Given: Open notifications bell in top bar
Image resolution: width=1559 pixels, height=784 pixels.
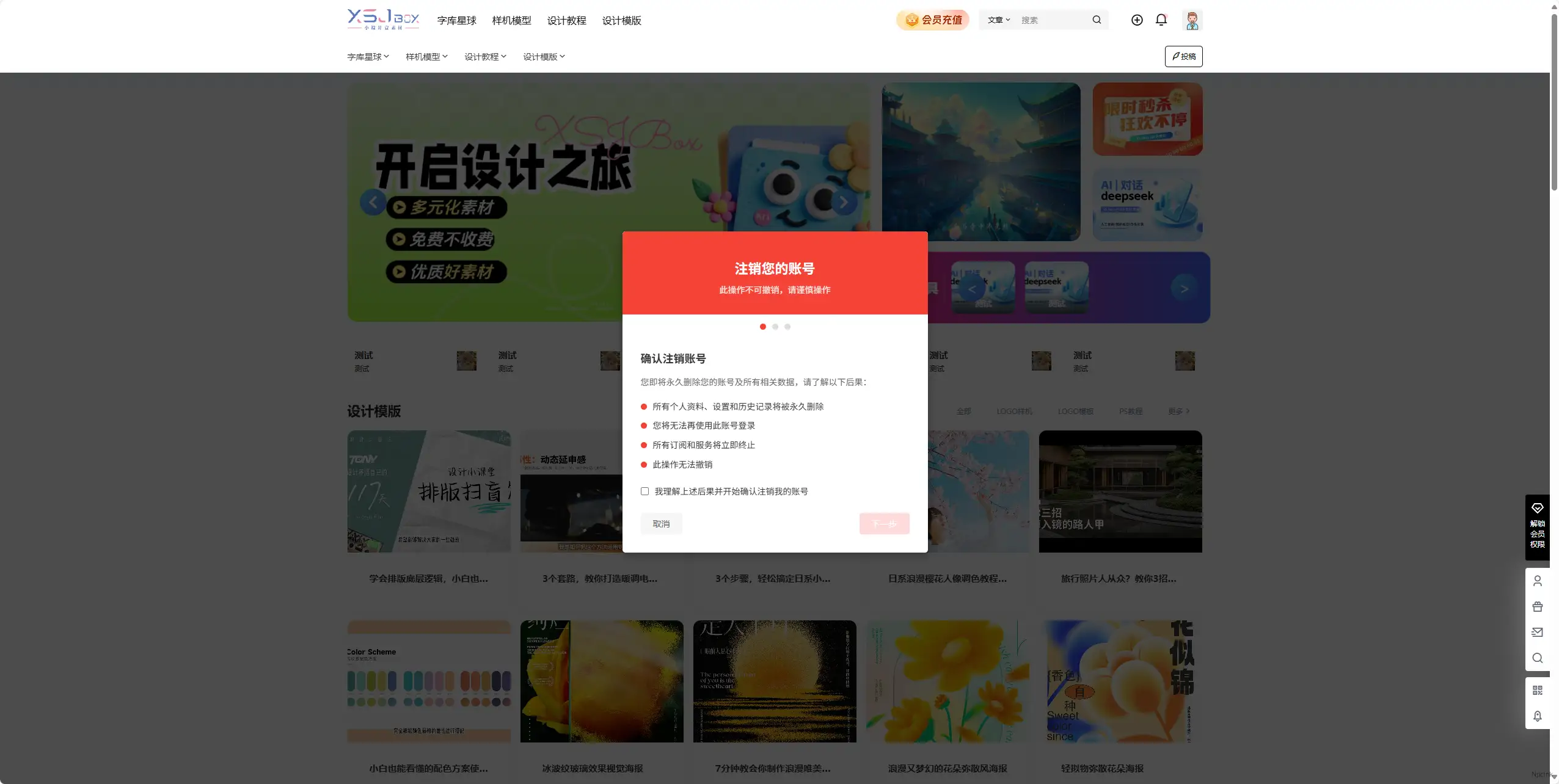Looking at the screenshot, I should click(x=1161, y=20).
